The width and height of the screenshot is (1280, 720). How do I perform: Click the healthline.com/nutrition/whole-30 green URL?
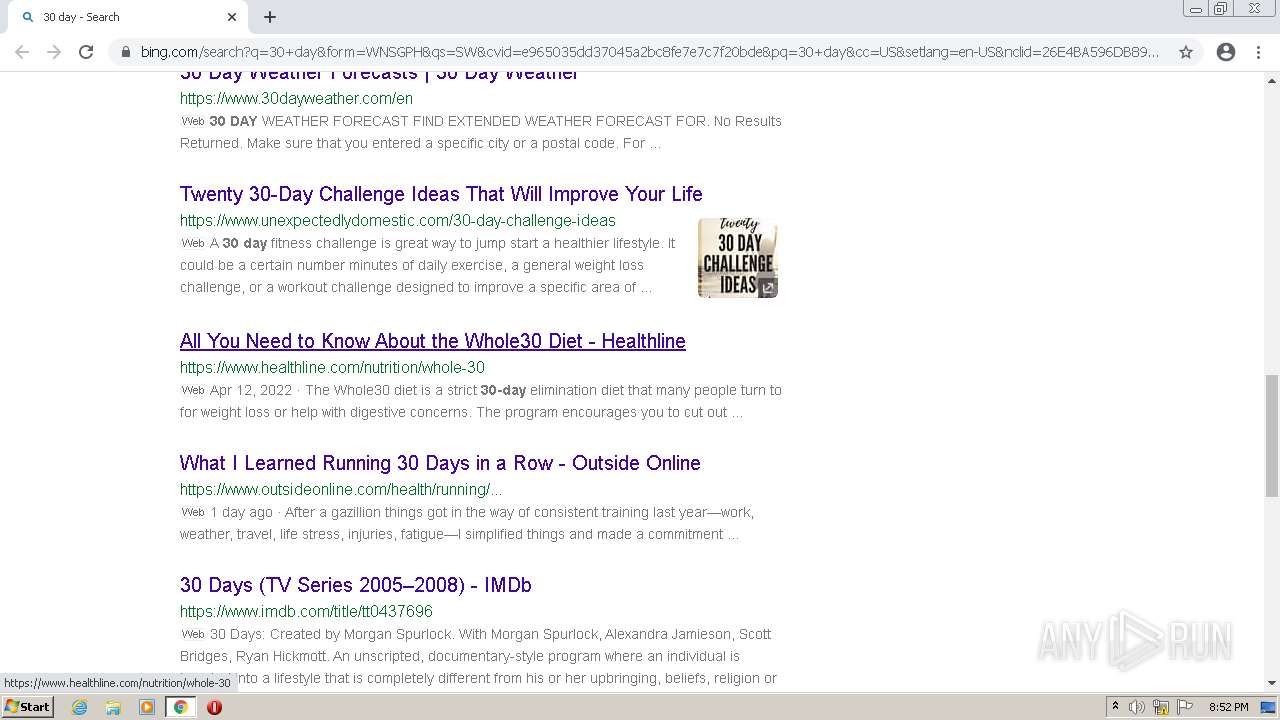click(332, 367)
